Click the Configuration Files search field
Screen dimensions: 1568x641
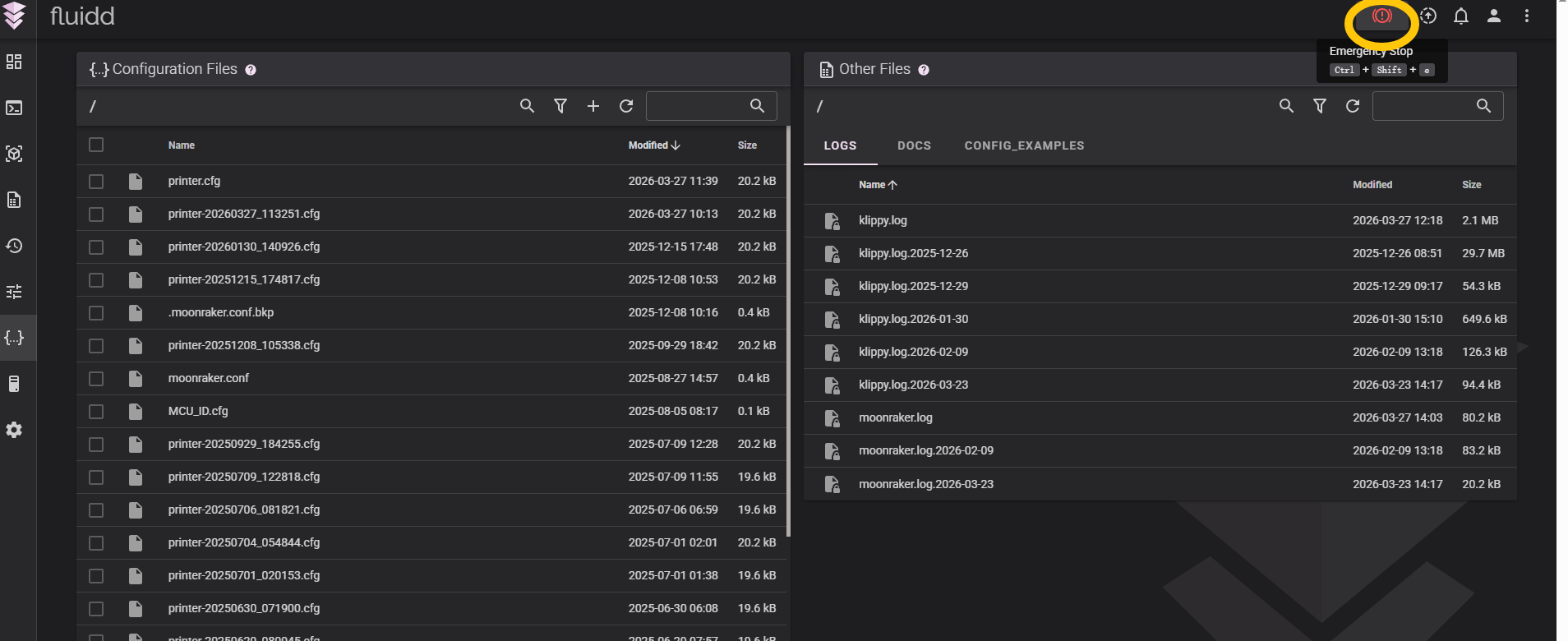tap(697, 106)
